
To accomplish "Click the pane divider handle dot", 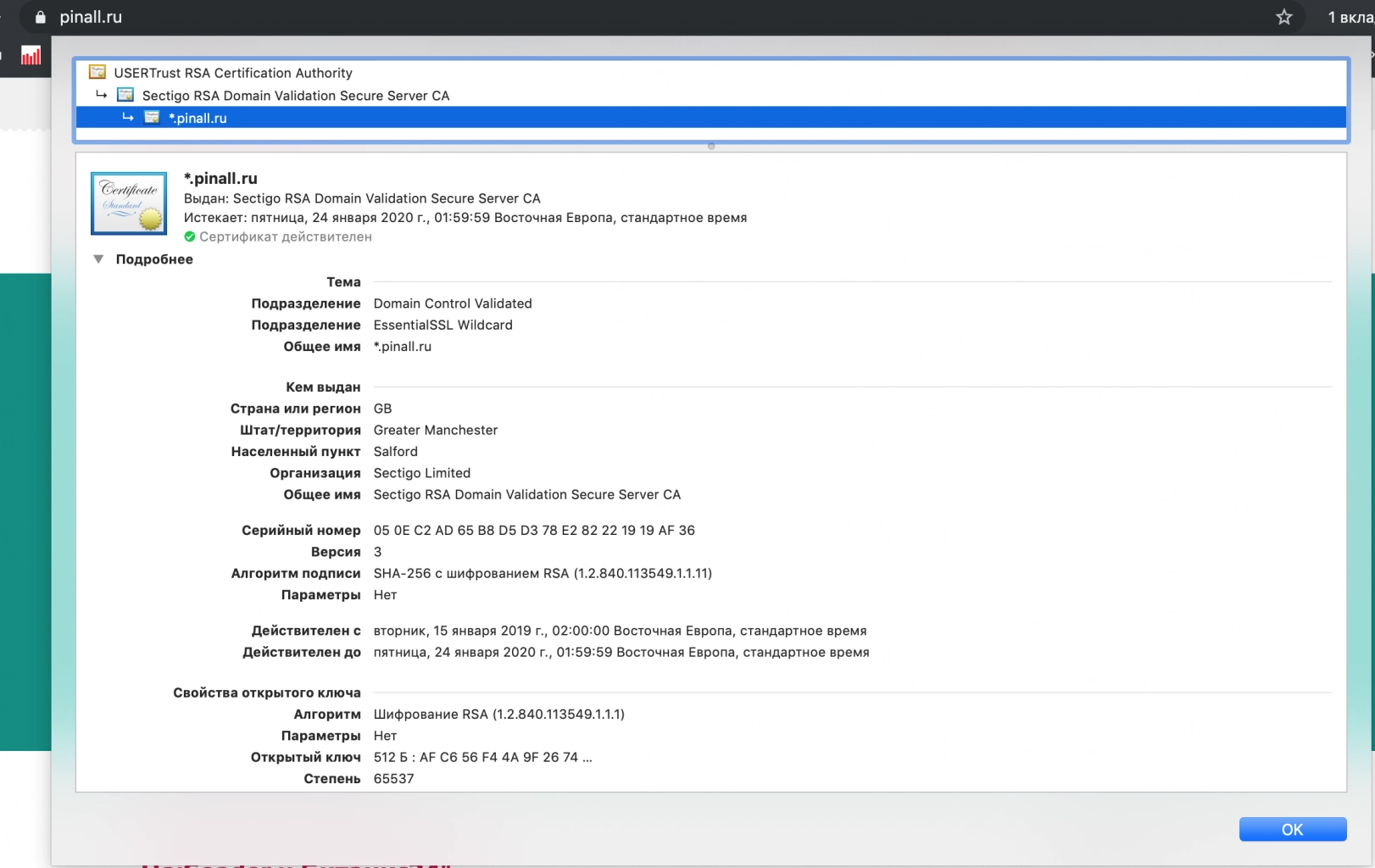I will pos(711,147).
